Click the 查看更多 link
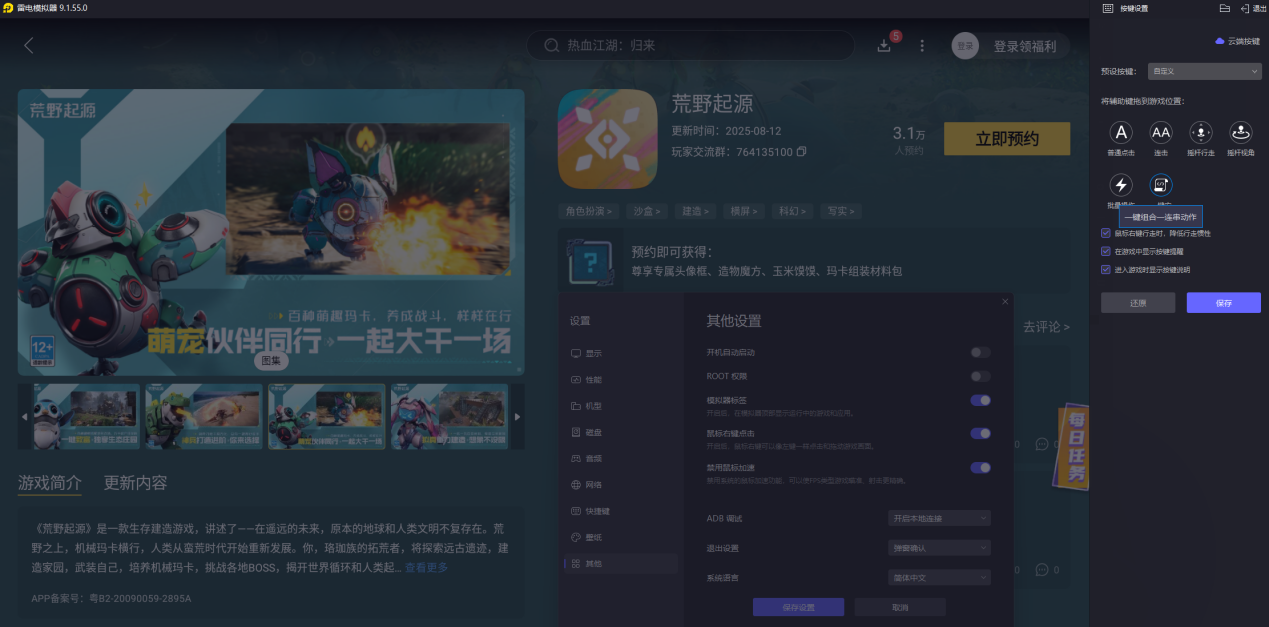The width and height of the screenshot is (1269, 627). coord(426,568)
